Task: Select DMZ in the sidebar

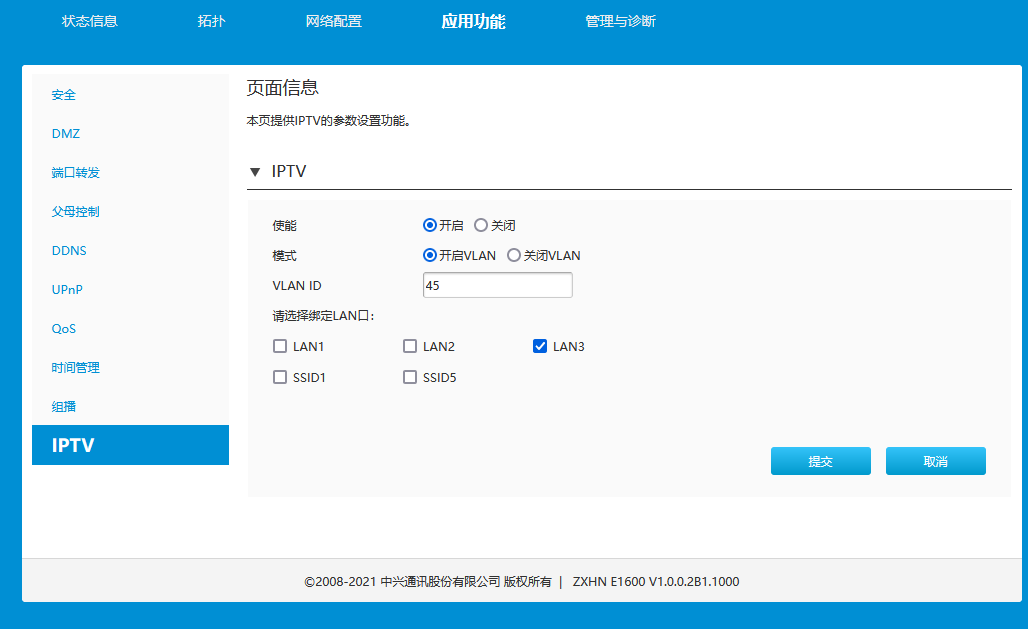Action: coord(65,133)
